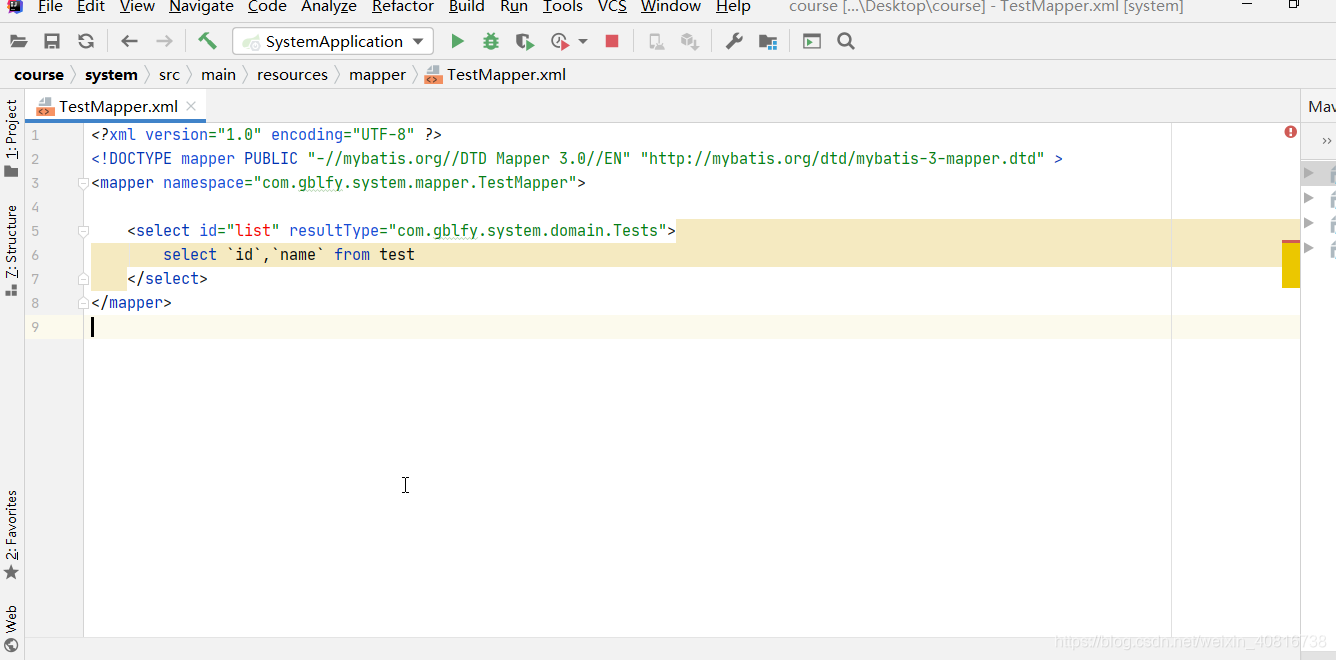Open Settings with the wrench icon
1336x660 pixels.
(x=734, y=41)
